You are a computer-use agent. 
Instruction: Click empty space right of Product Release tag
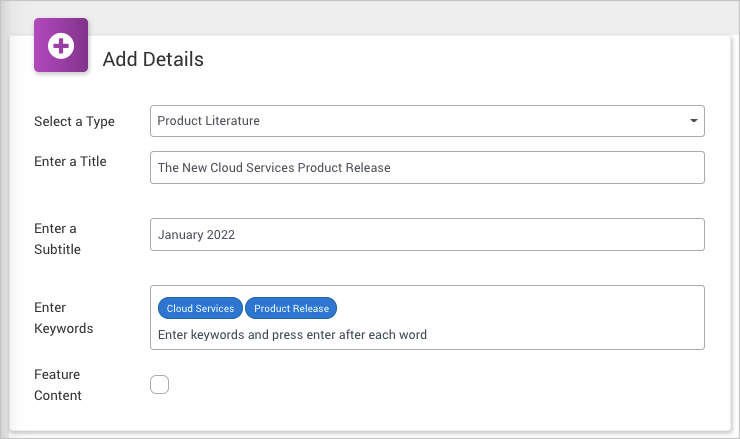point(520,308)
